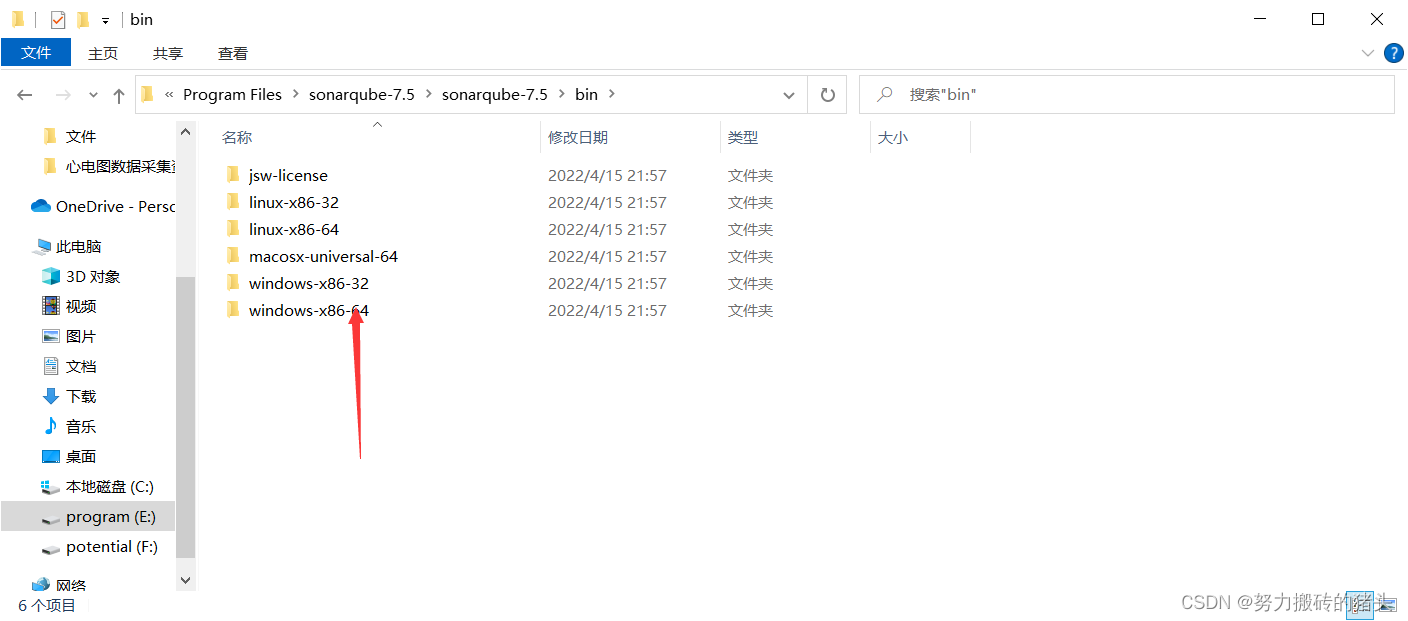The image size is (1408, 621).
Task: Expand the chevron after bin breadcrumb
Action: coord(612,95)
